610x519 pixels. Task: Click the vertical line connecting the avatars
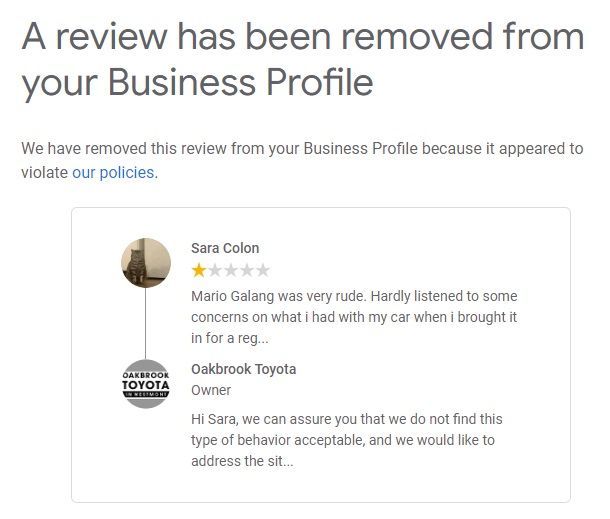pos(145,323)
